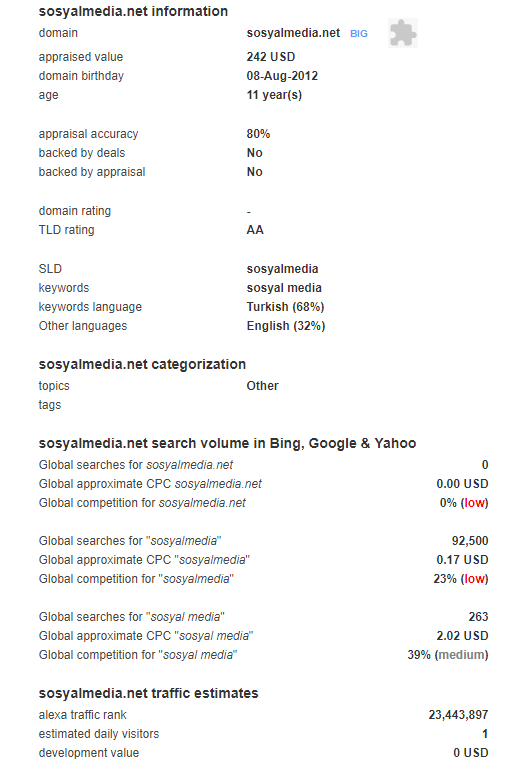Open the BIG link next to domain
Viewport: 507px width, 775px height.
click(x=359, y=34)
